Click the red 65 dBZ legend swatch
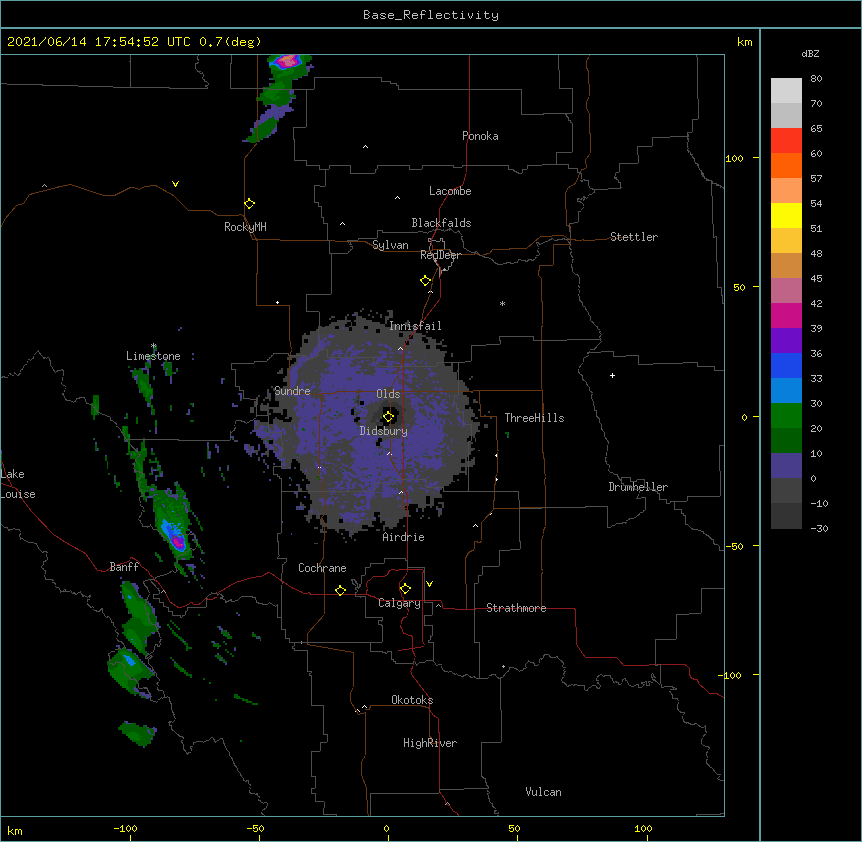This screenshot has width=862, height=842. (786, 140)
